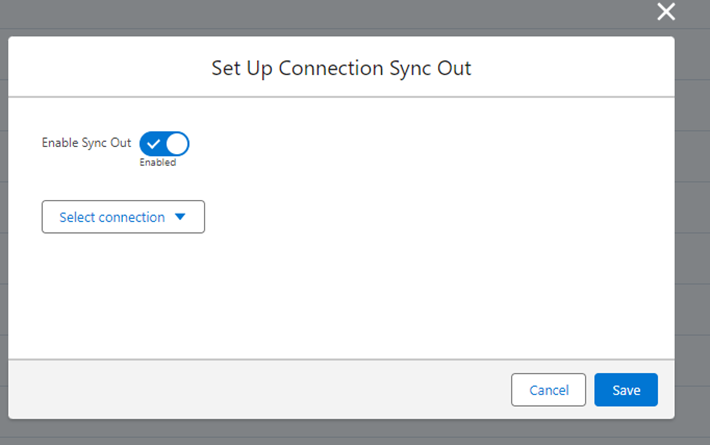Dismiss the modal using the white X

tap(666, 11)
